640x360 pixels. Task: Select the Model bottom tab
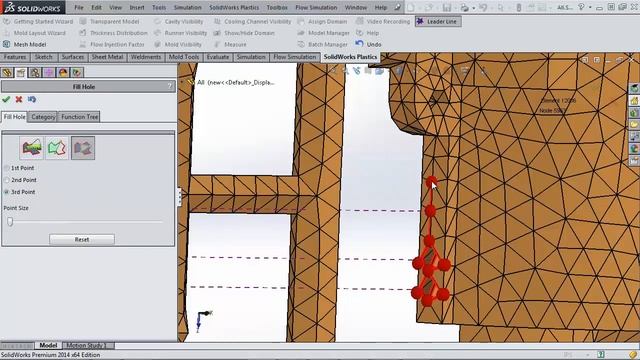coord(48,345)
